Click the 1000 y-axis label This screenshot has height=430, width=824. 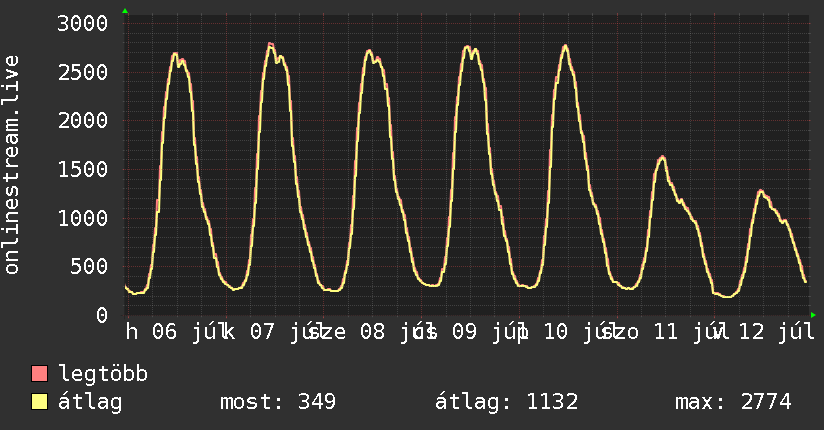(x=83, y=218)
